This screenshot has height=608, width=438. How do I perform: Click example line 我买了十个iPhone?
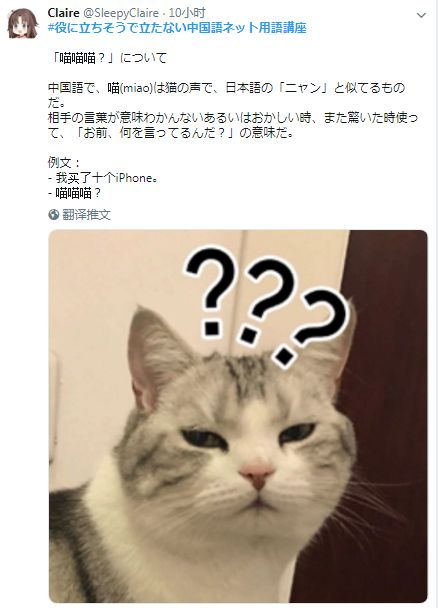pyautogui.click(x=103, y=178)
